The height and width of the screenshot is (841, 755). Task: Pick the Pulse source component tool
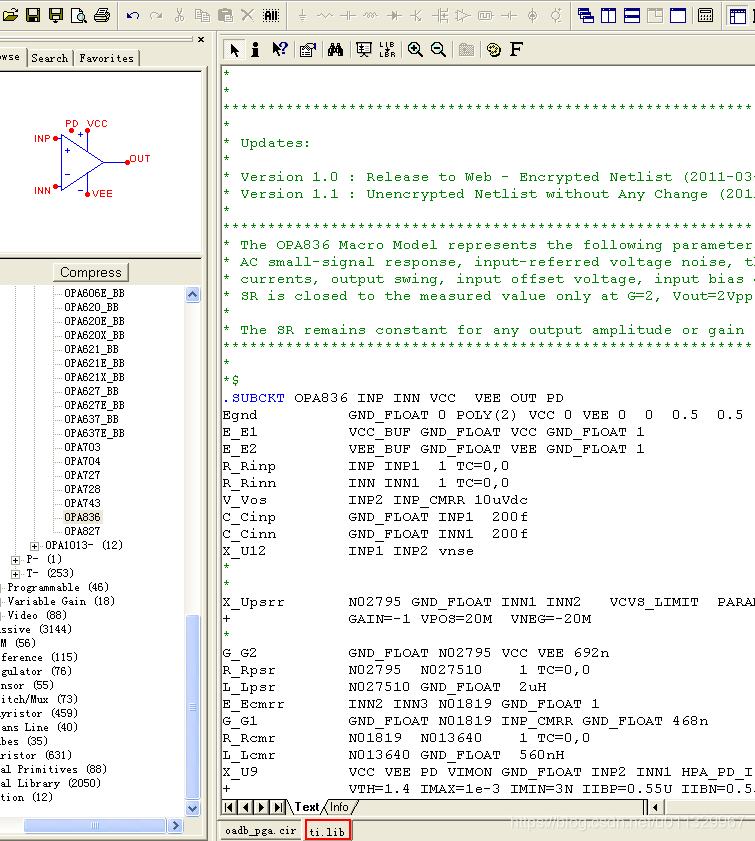pos(485,16)
